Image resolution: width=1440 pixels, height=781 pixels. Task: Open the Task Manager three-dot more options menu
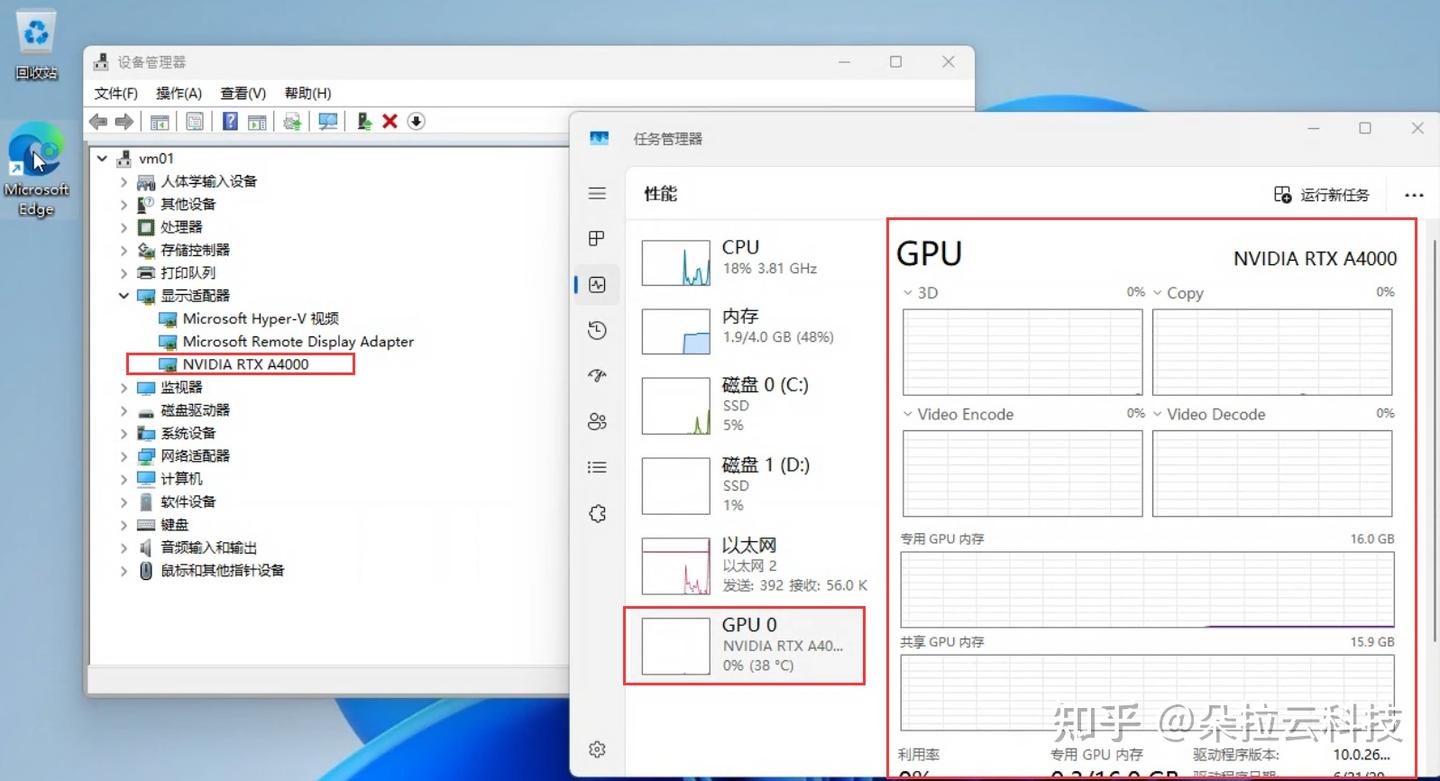click(1413, 195)
